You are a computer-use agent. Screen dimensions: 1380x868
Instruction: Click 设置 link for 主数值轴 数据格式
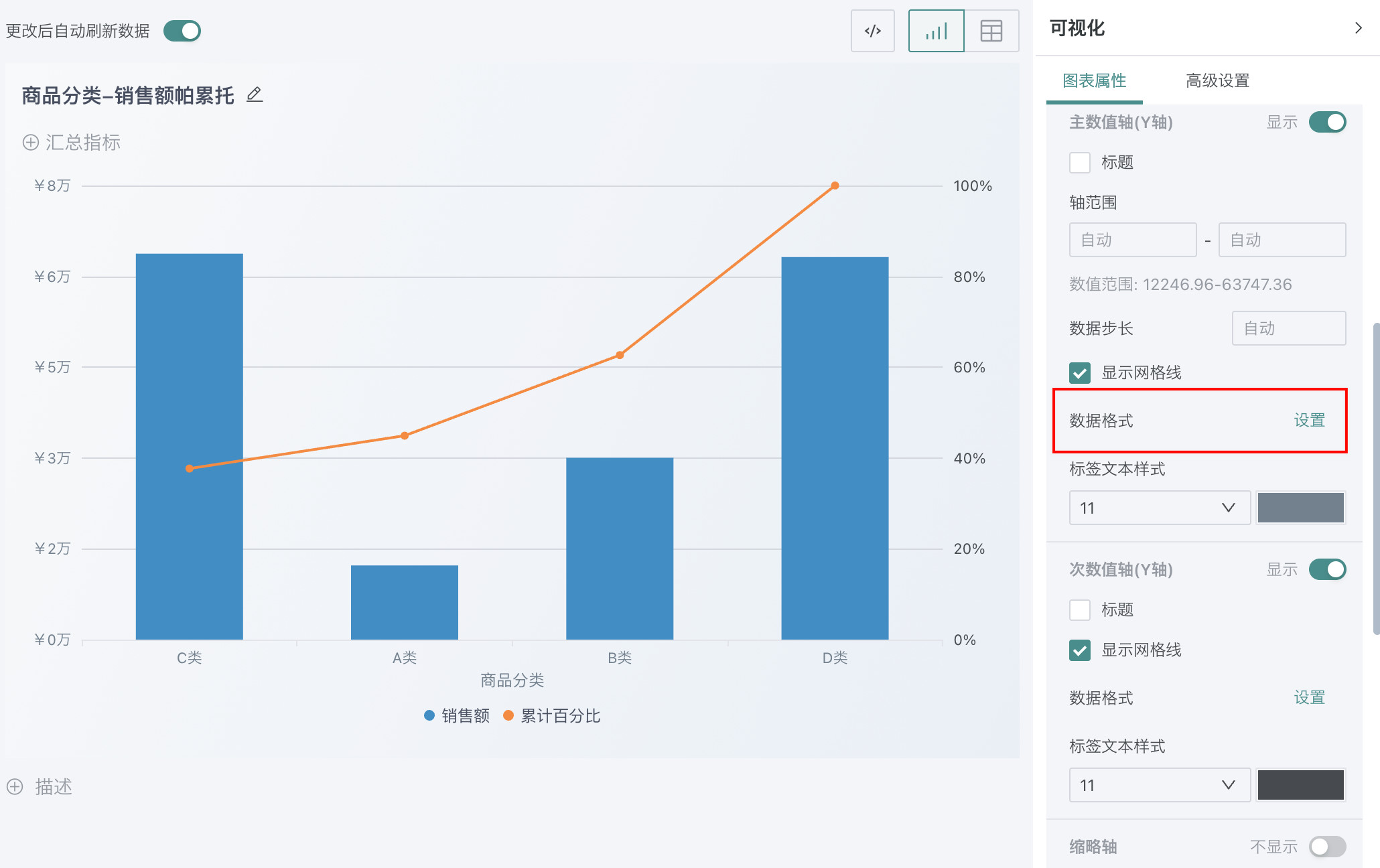coord(1309,421)
